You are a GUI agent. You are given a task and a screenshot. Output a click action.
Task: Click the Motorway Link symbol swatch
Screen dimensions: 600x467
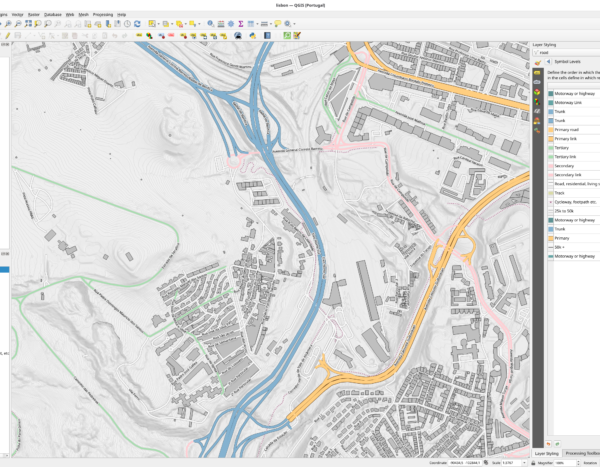(x=551, y=103)
